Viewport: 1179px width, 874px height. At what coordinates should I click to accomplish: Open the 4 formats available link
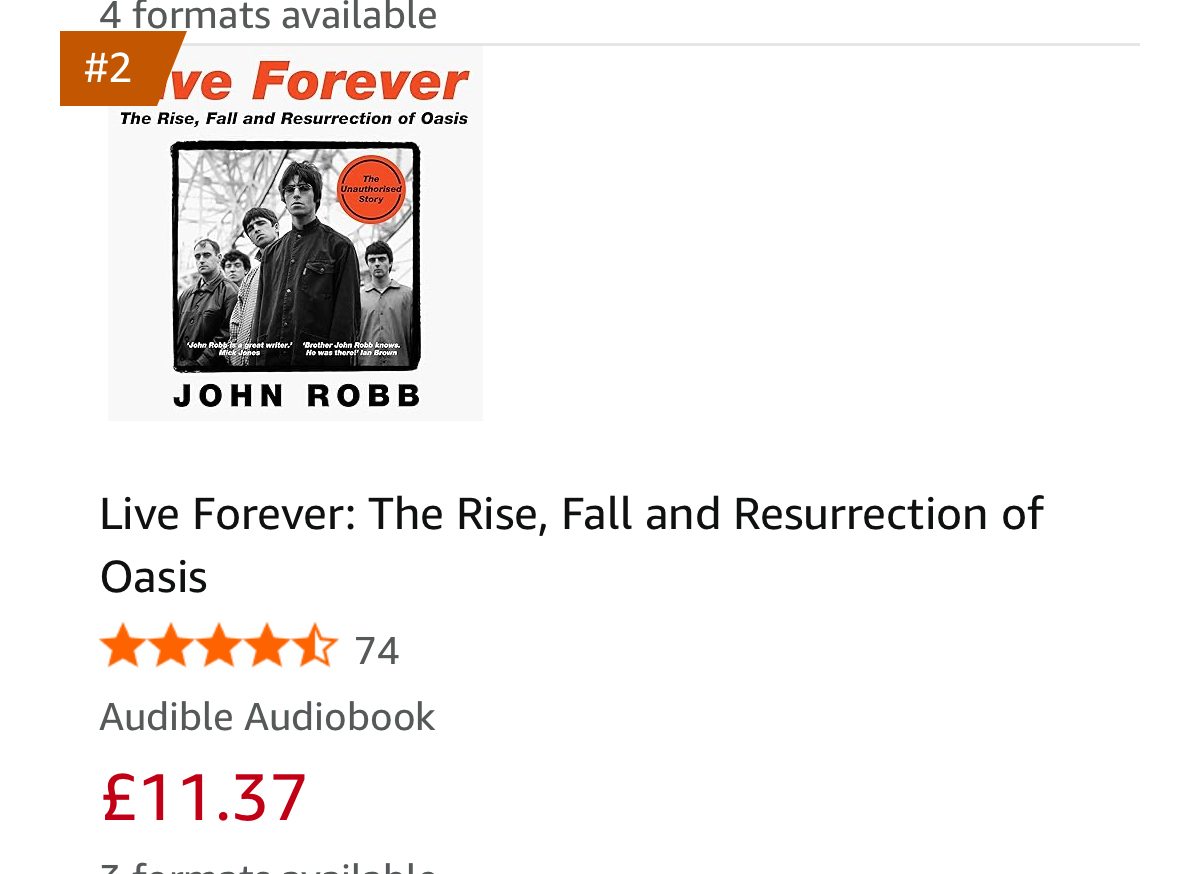[x=268, y=15]
